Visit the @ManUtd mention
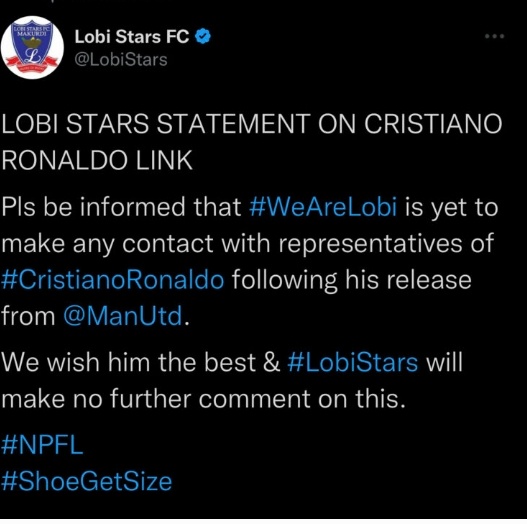Viewport: 527px width, 524px height. (123, 316)
